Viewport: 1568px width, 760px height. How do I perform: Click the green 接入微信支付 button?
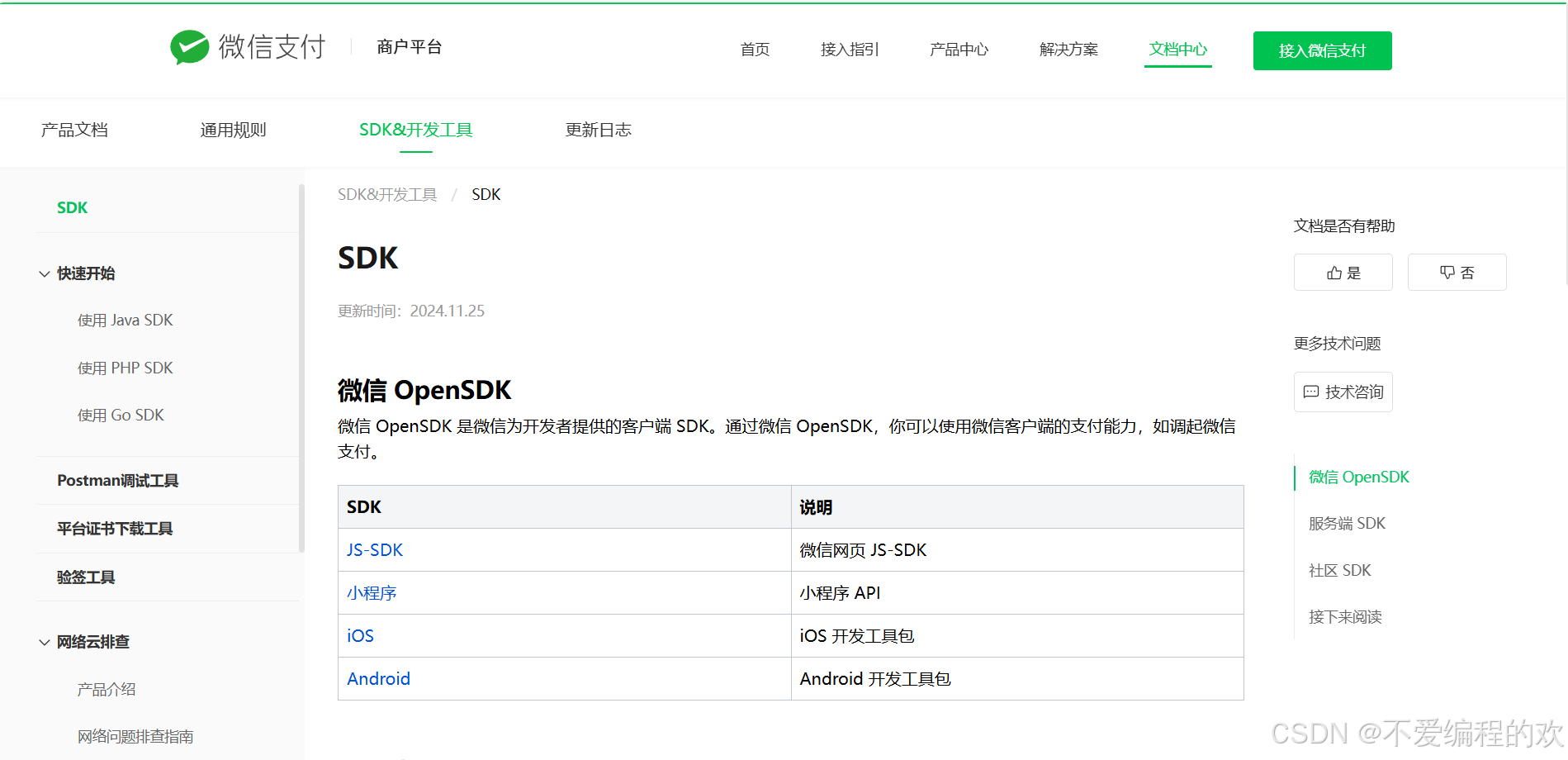click(x=1322, y=50)
